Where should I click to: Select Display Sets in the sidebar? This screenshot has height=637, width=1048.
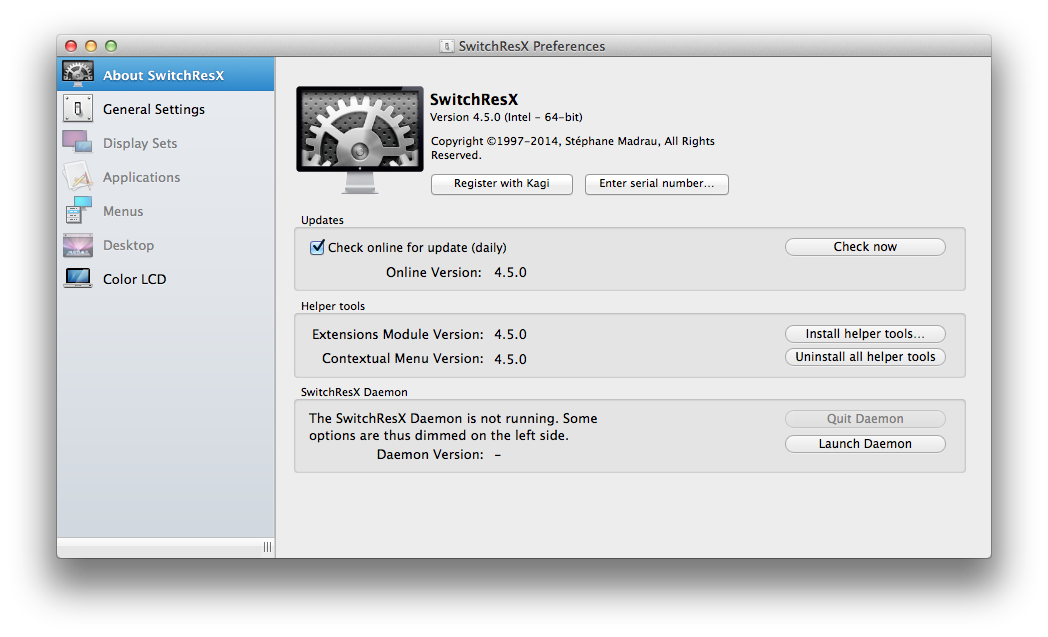(166, 142)
